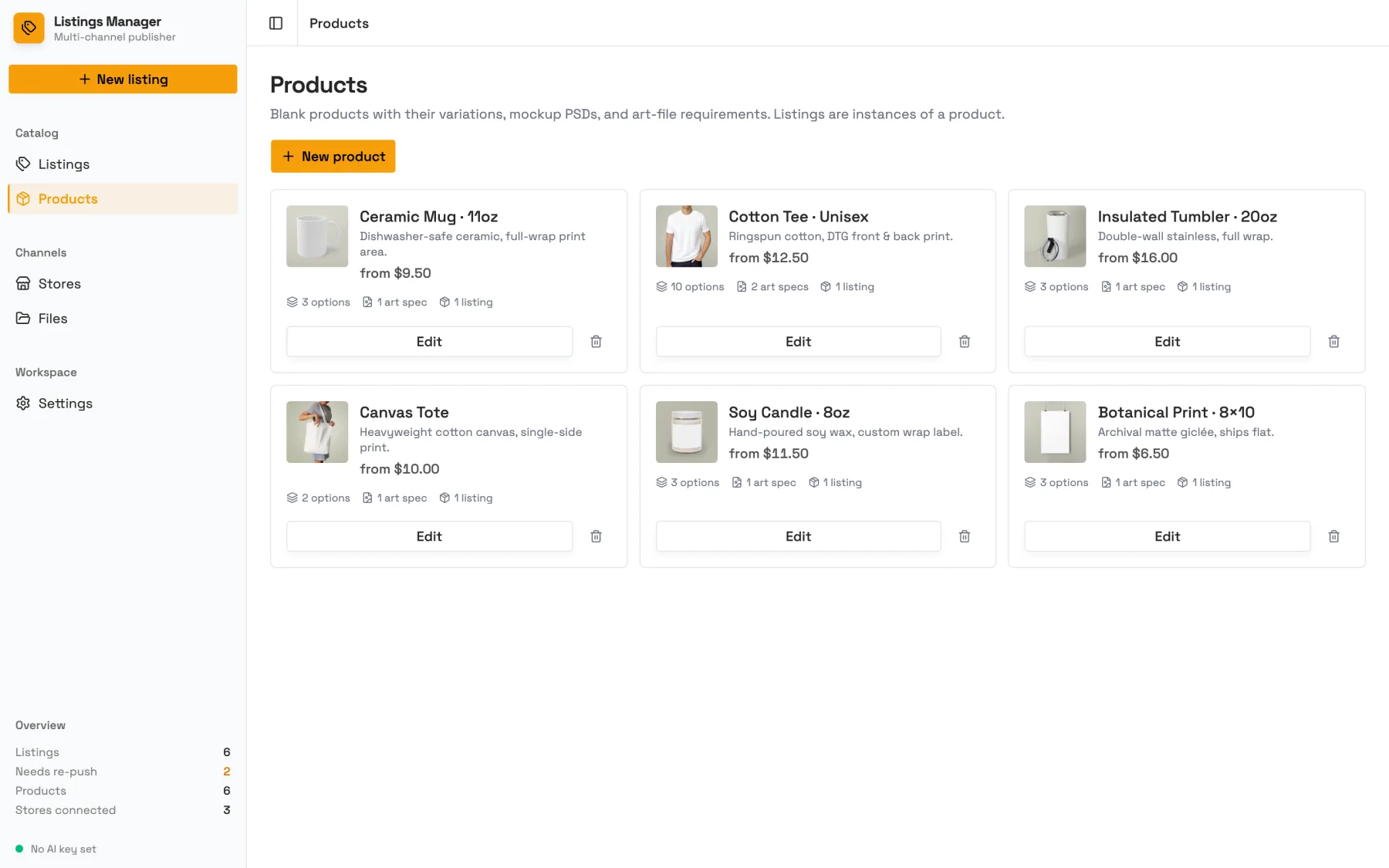Click "2 options" on Canvas Tote
Screen dimensions: 1389x868
tap(326, 498)
